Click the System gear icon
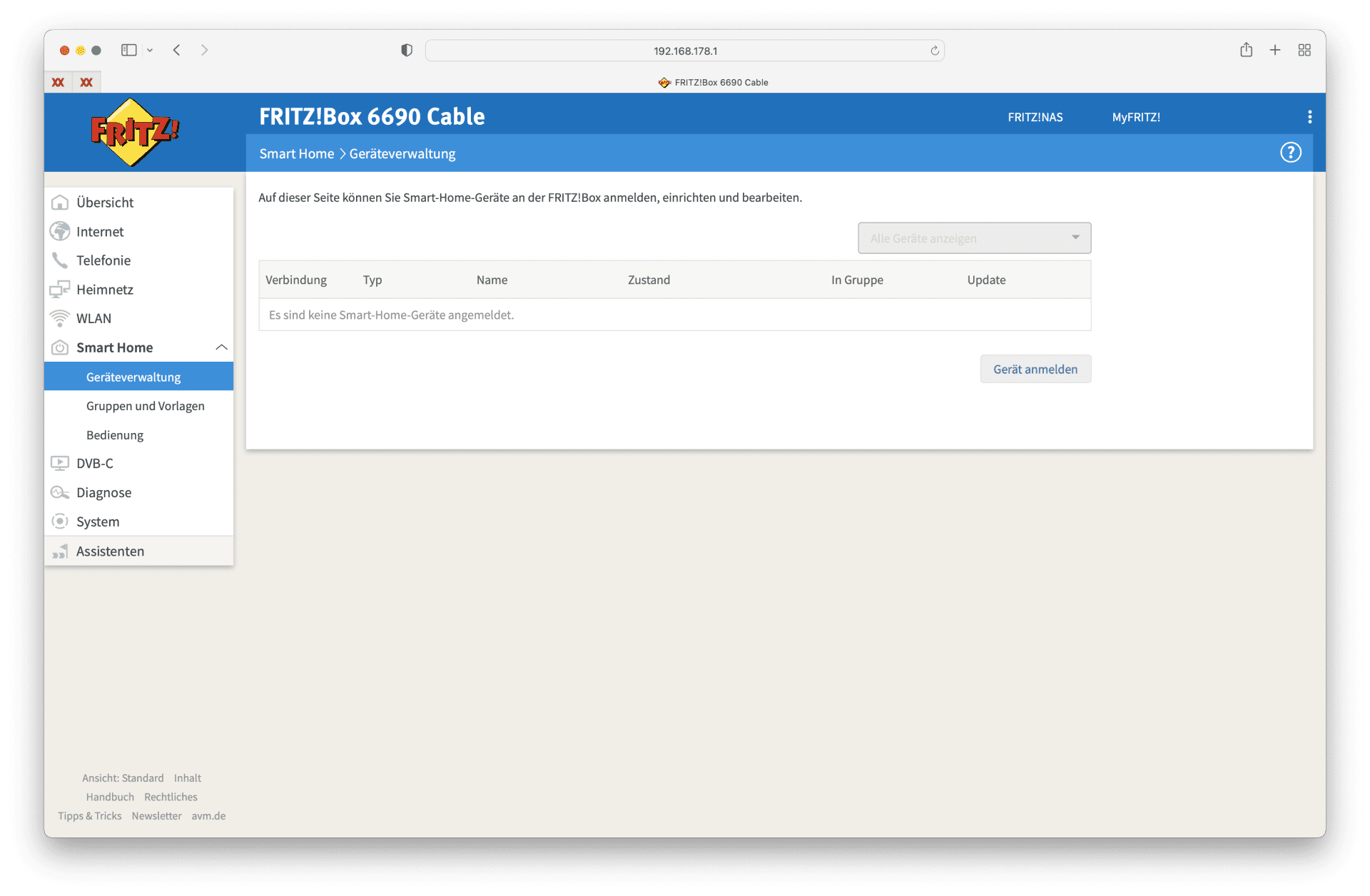The height and width of the screenshot is (896, 1370). pyautogui.click(x=60, y=521)
